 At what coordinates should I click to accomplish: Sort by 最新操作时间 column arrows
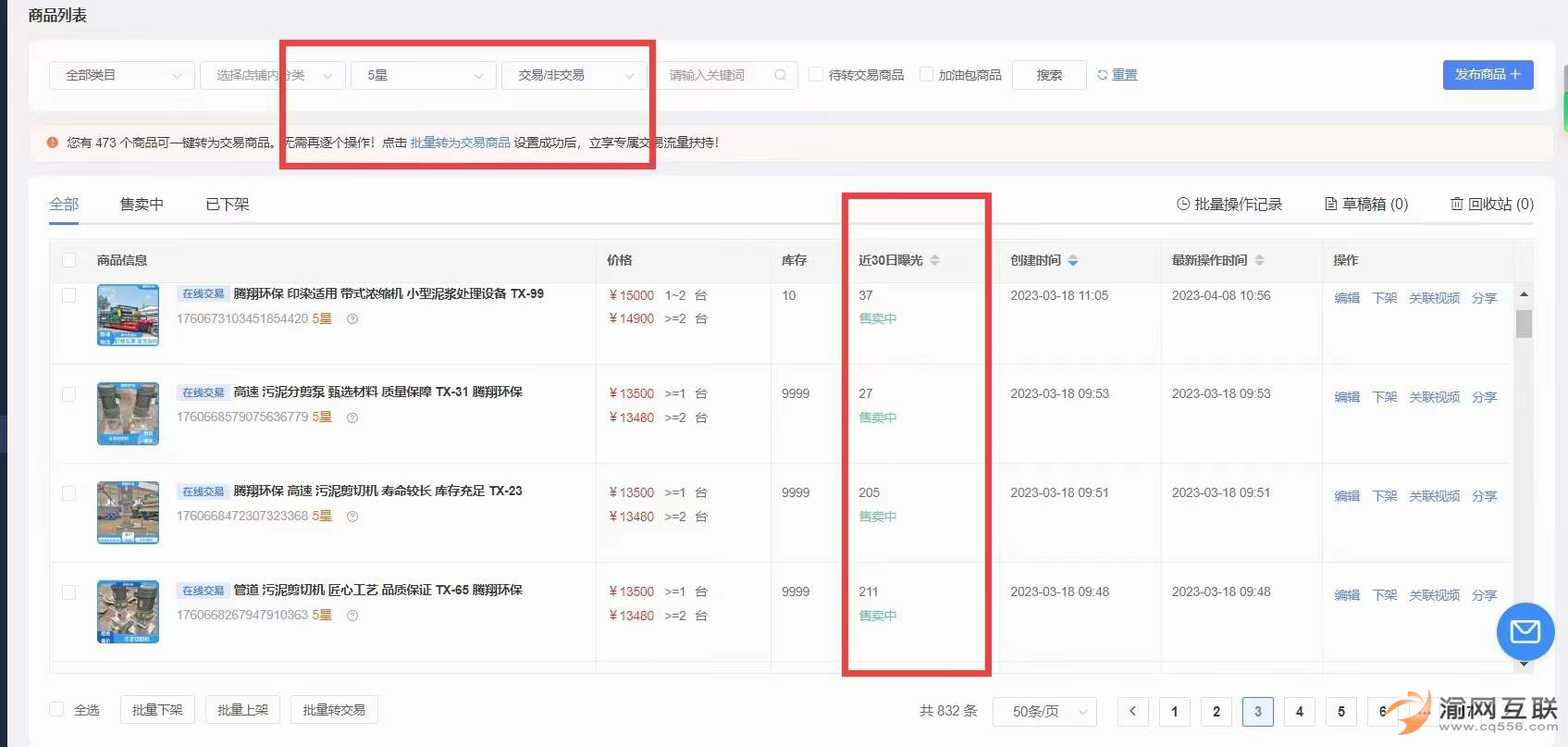[x=1259, y=260]
